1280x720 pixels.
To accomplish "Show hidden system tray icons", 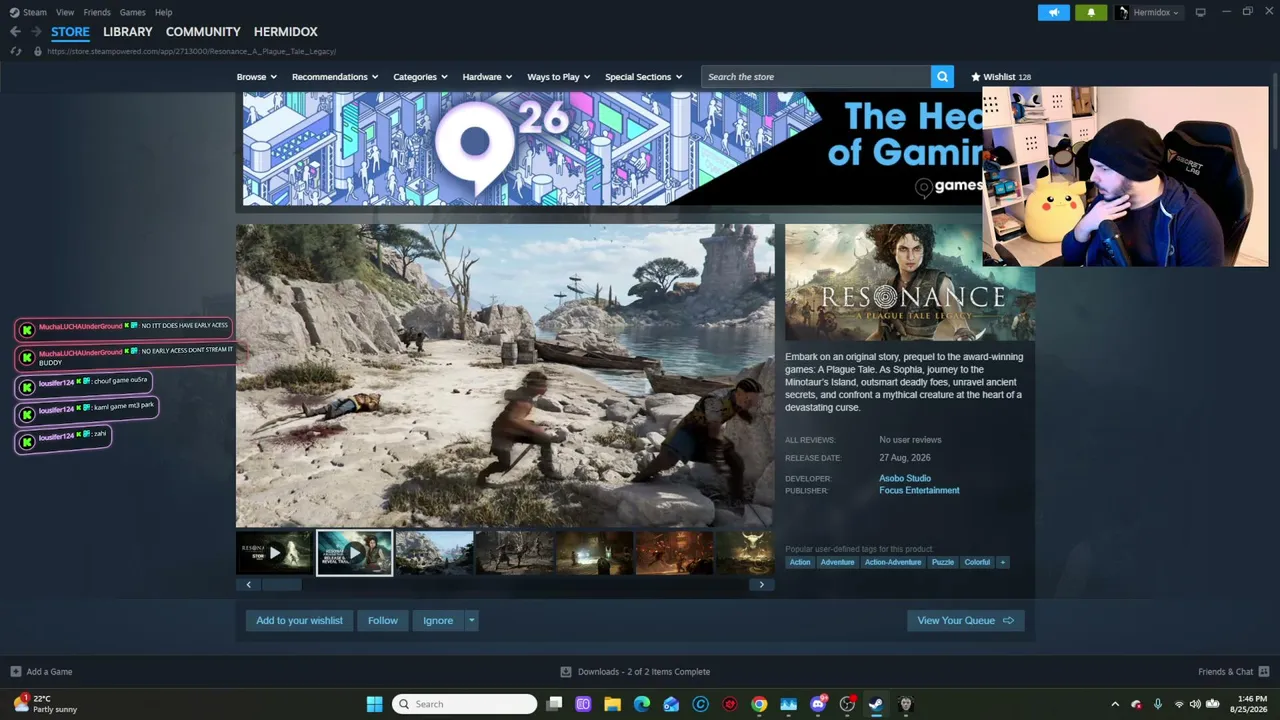I will [1115, 704].
